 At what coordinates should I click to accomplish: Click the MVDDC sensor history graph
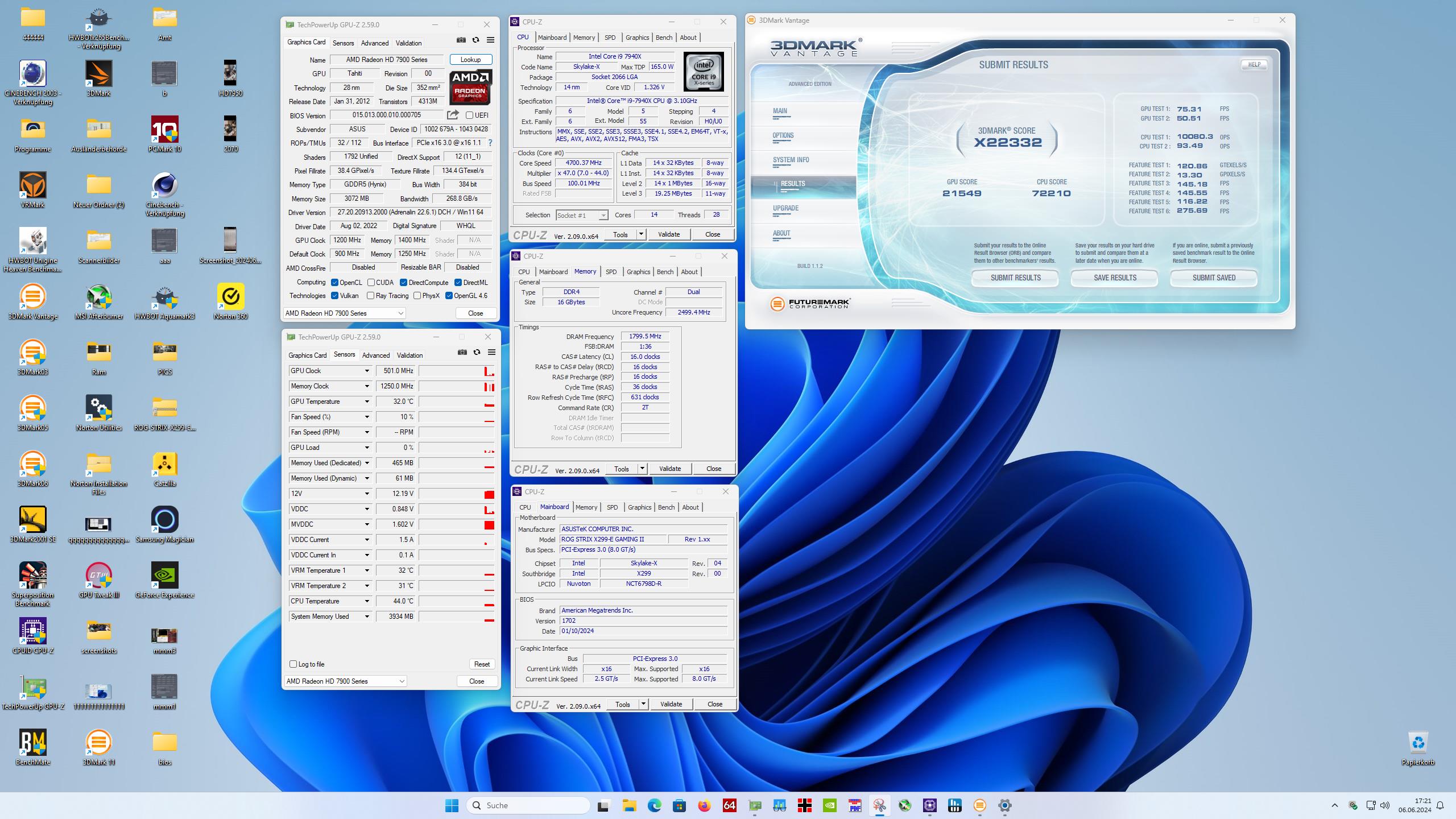point(457,524)
